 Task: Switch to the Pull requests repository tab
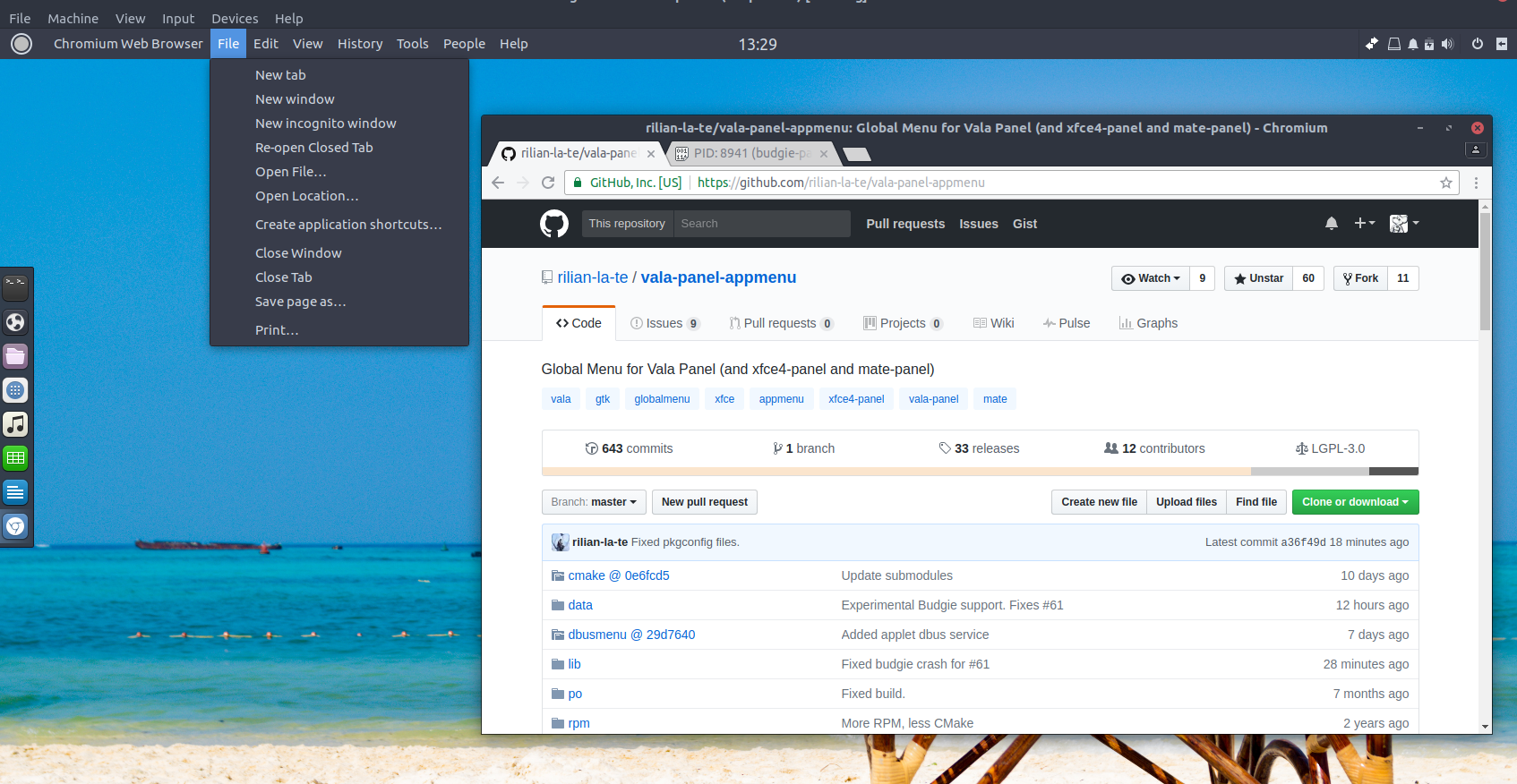coord(781,323)
